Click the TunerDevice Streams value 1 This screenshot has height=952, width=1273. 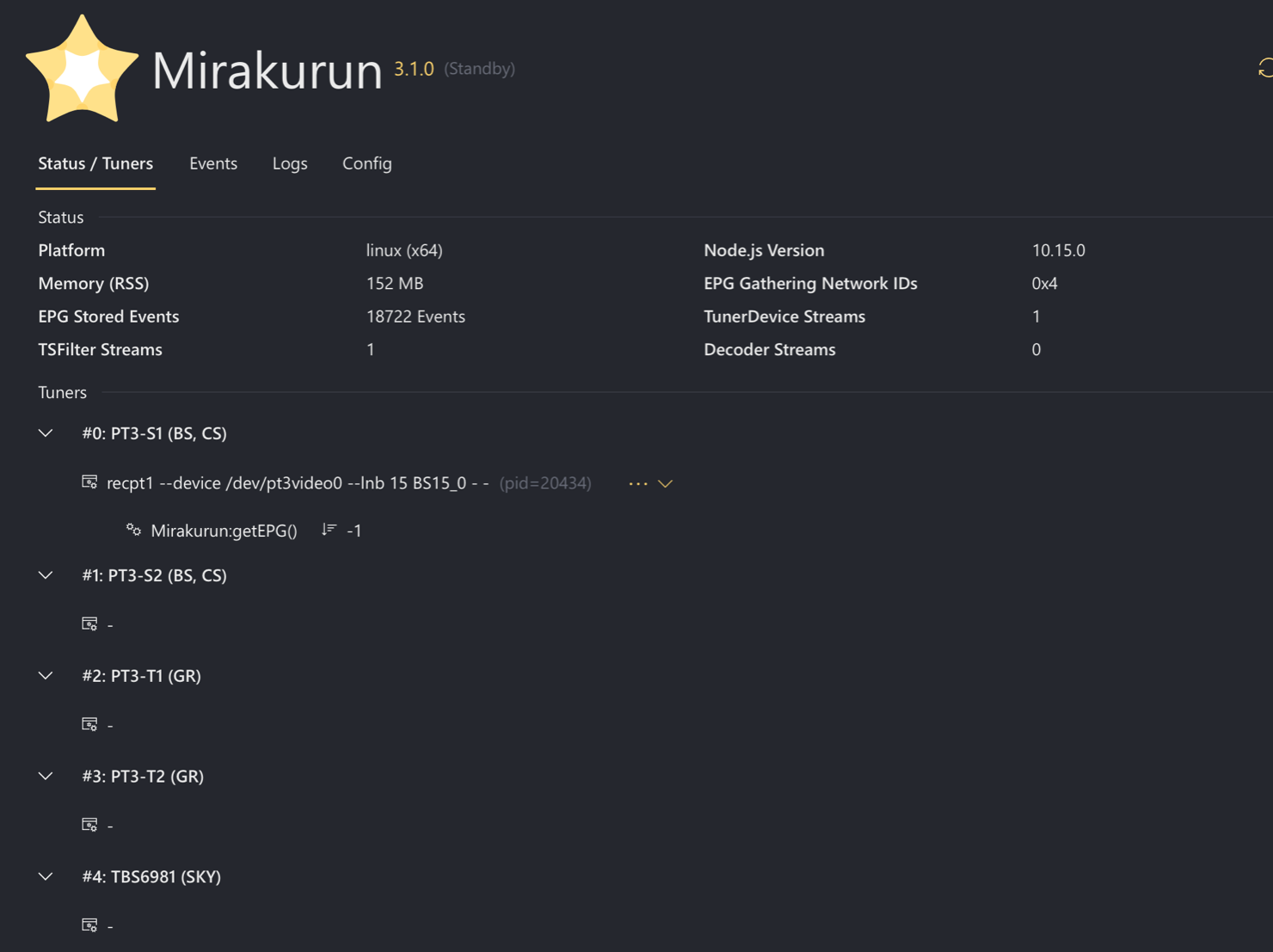coord(1036,316)
